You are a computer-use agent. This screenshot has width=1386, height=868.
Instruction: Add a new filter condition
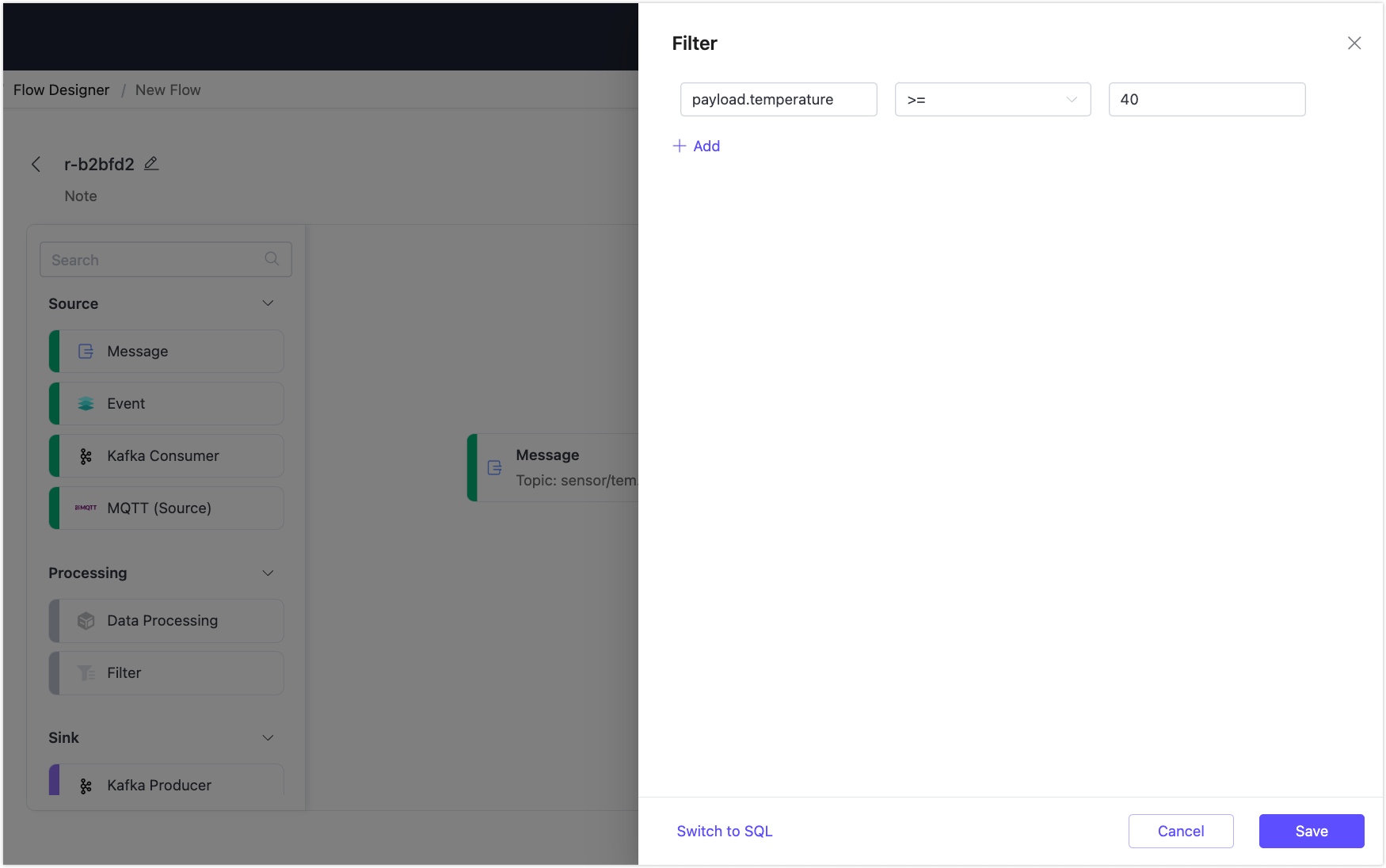pyautogui.click(x=696, y=146)
